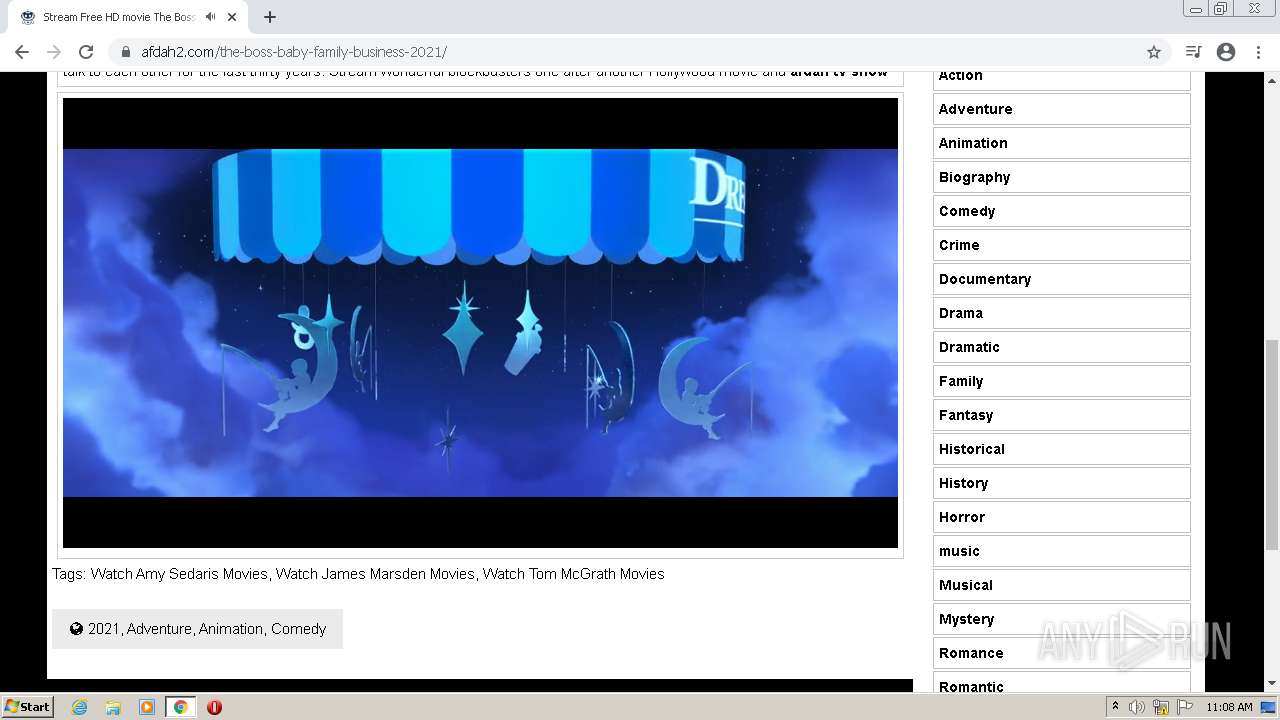Launch Internet Explorer from taskbar

80,707
